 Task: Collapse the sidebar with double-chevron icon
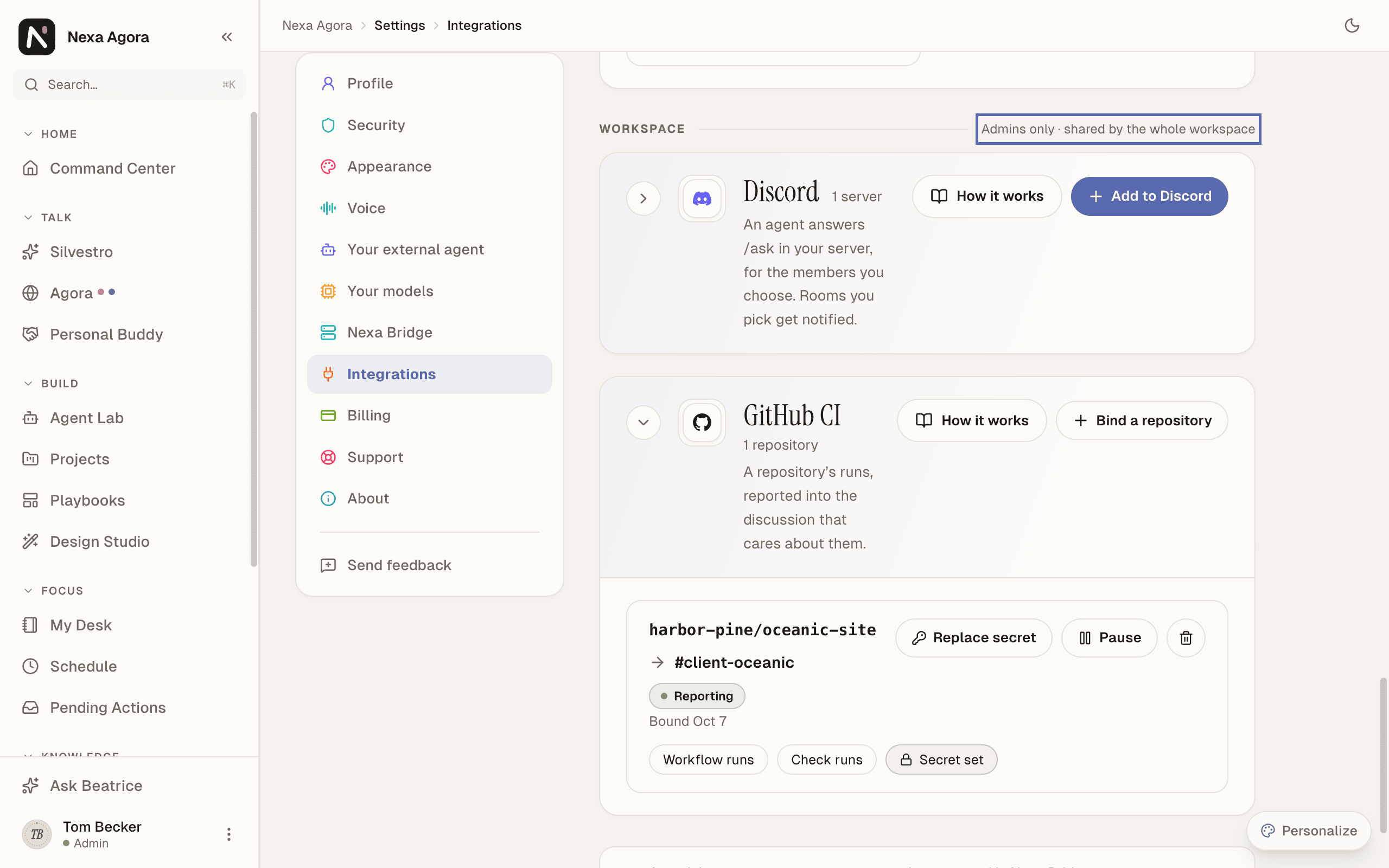[227, 37]
